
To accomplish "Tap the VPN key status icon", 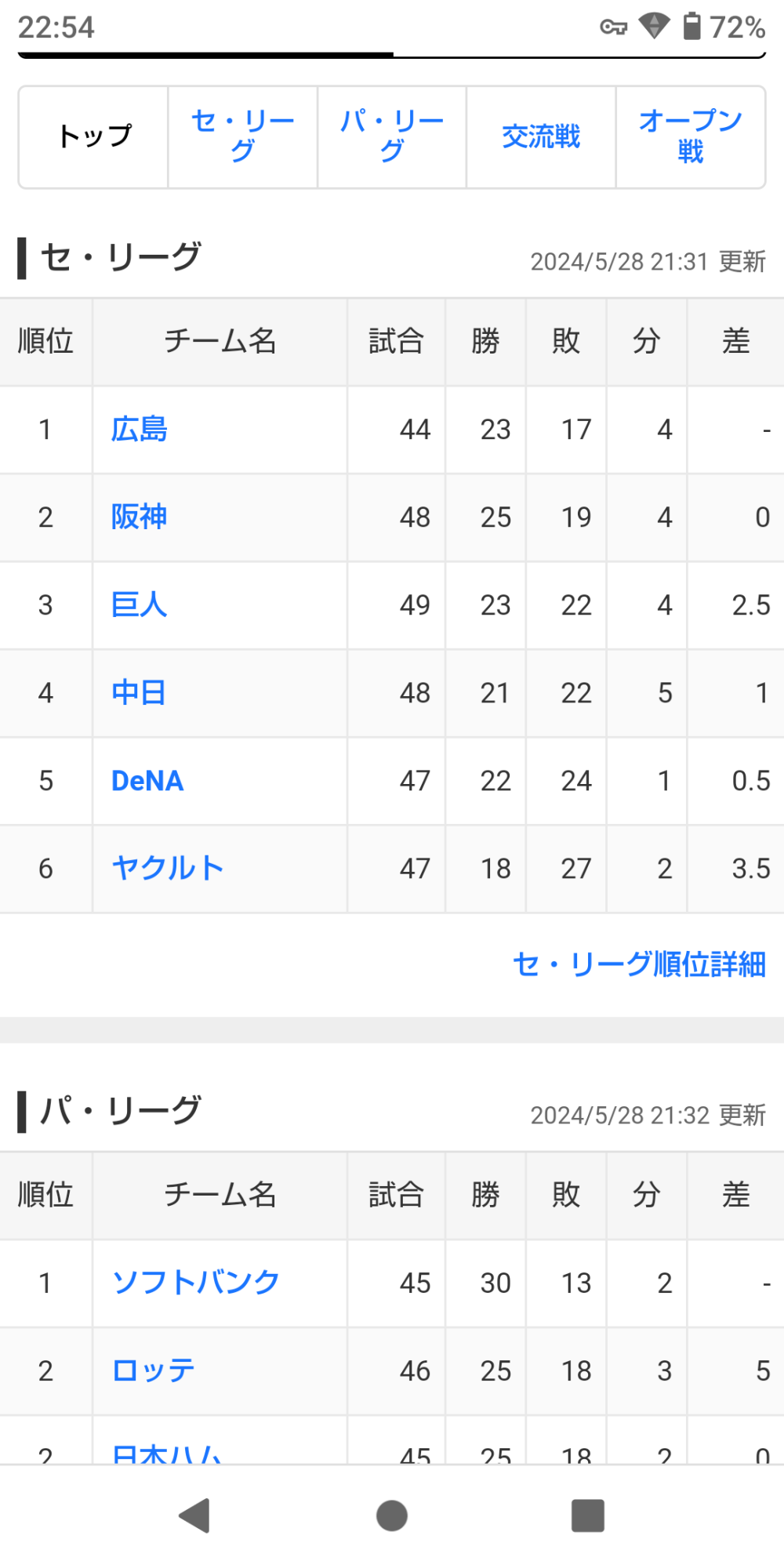I will coord(613,27).
